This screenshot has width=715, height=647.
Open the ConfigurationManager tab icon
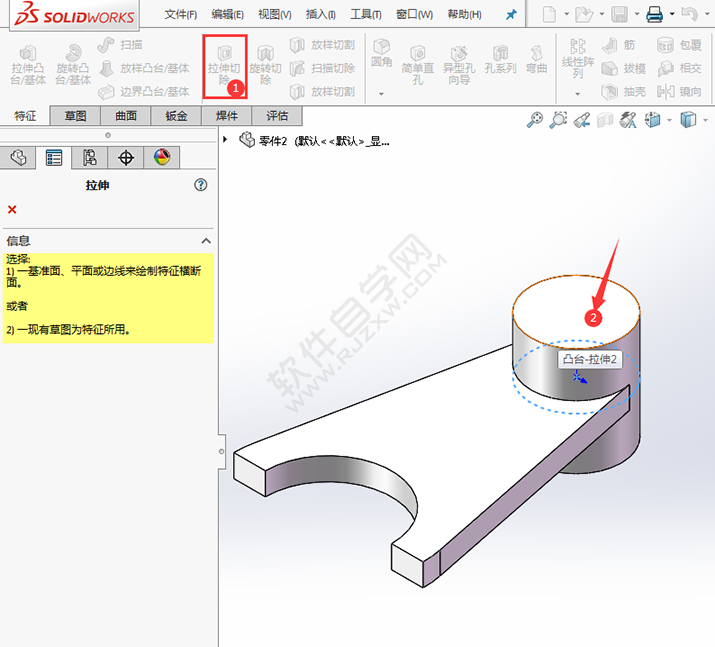click(89, 158)
